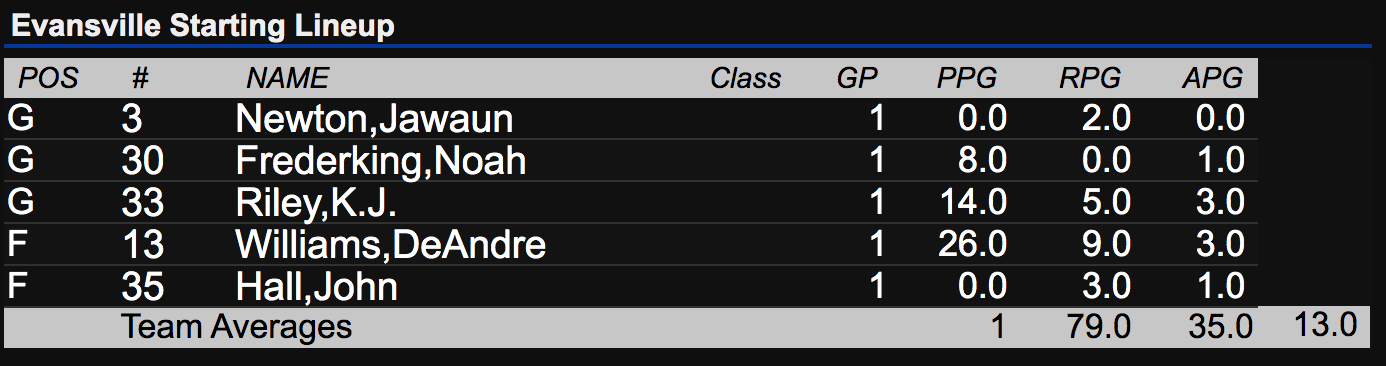The width and height of the screenshot is (1386, 366).
Task: Click player name Riley,K.J.
Action: 316,203
